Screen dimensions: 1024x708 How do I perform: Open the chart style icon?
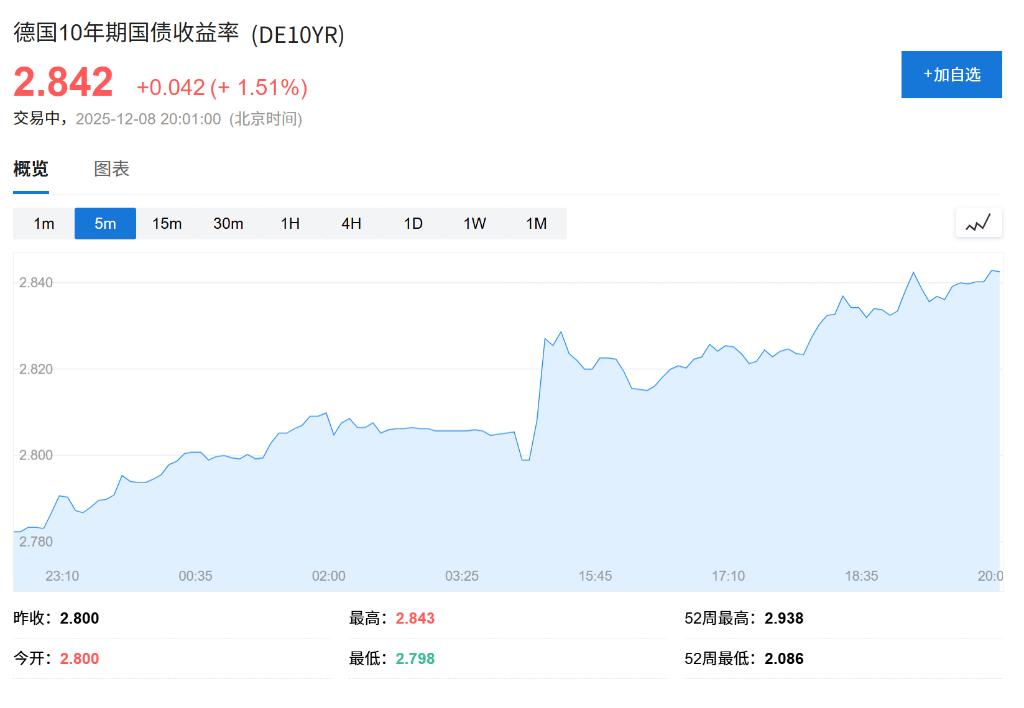click(978, 222)
